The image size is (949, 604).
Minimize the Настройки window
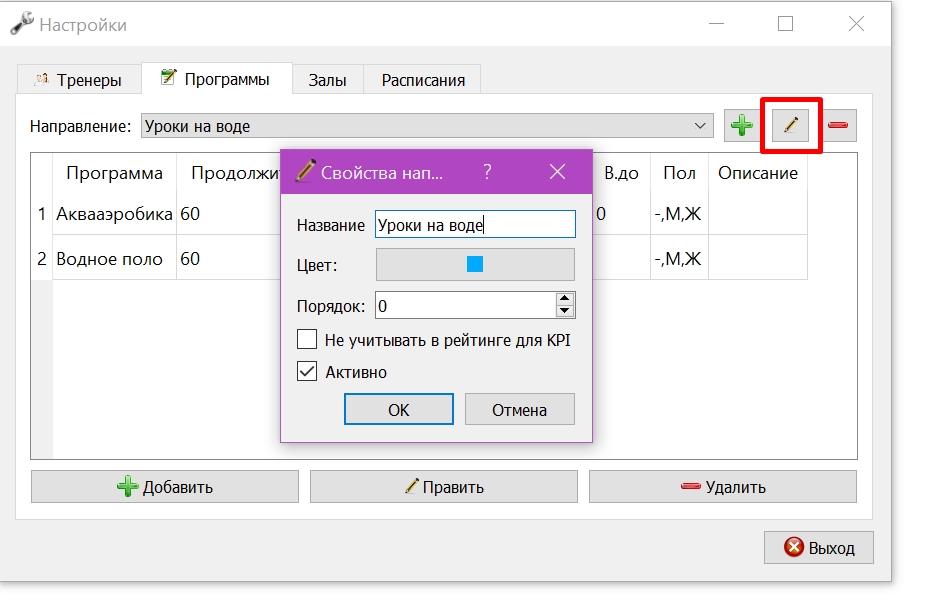coord(716,24)
